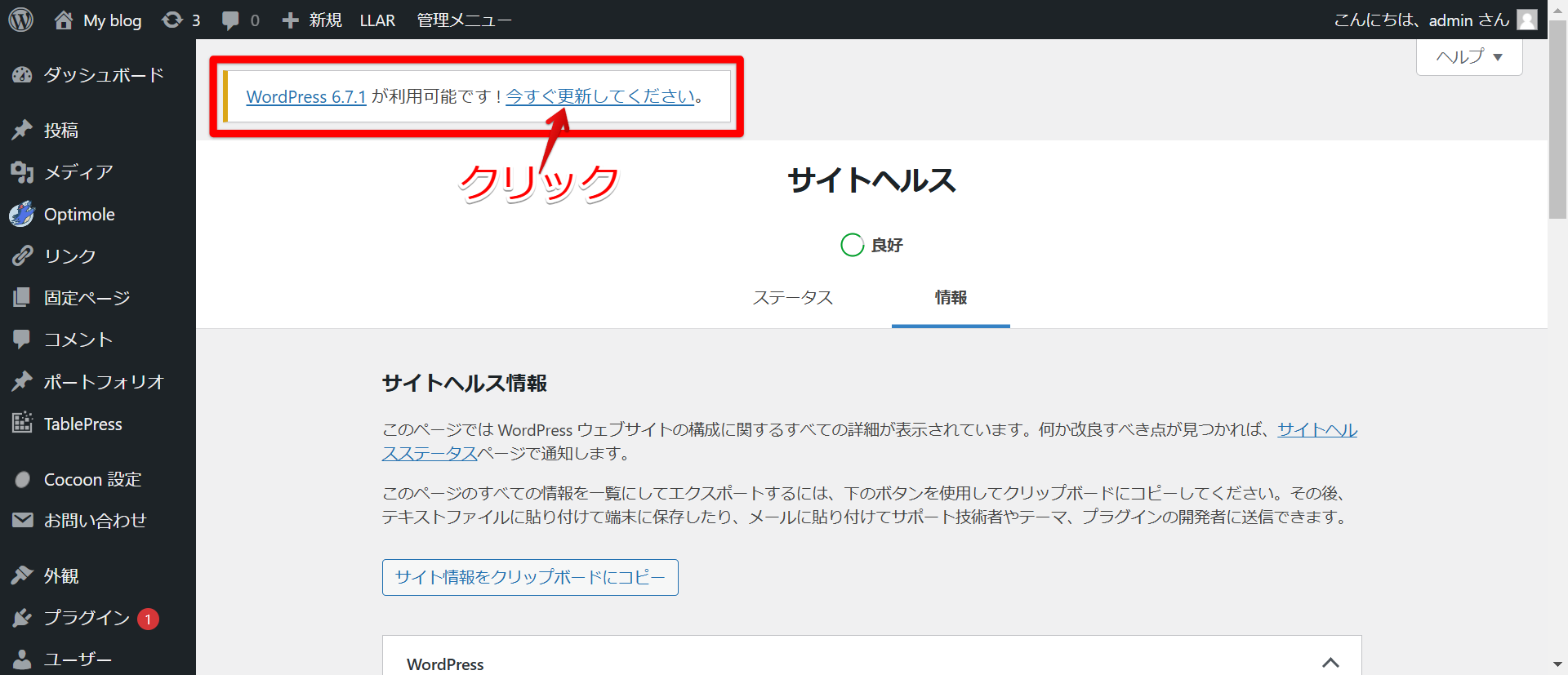Viewport: 1568px width, 675px height.
Task: Collapse the WordPress info section chevron
Action: click(1330, 663)
